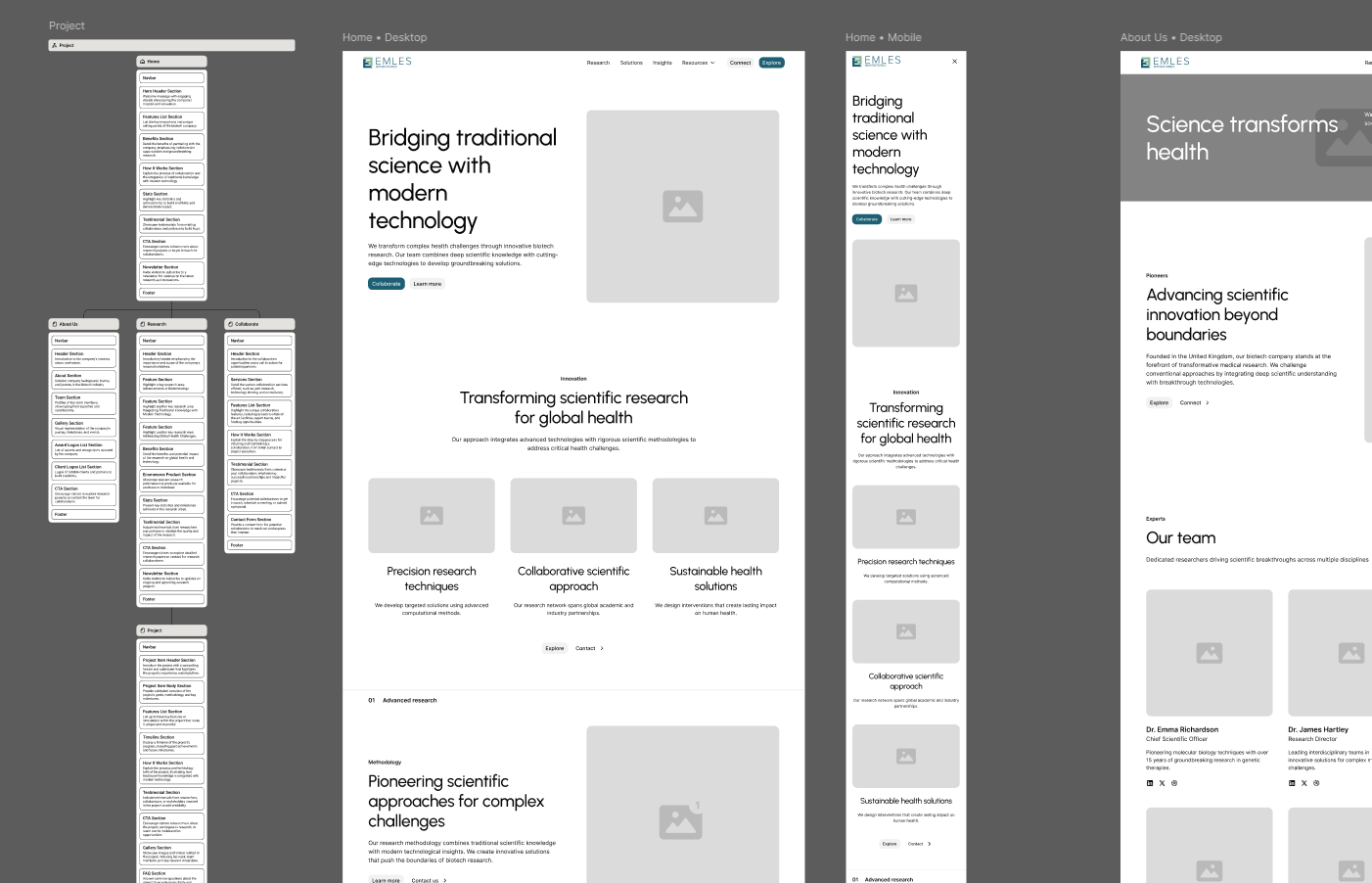The image size is (1372, 883).
Task: Select Contact Form Section card under Collaborate
Action: coord(259,527)
